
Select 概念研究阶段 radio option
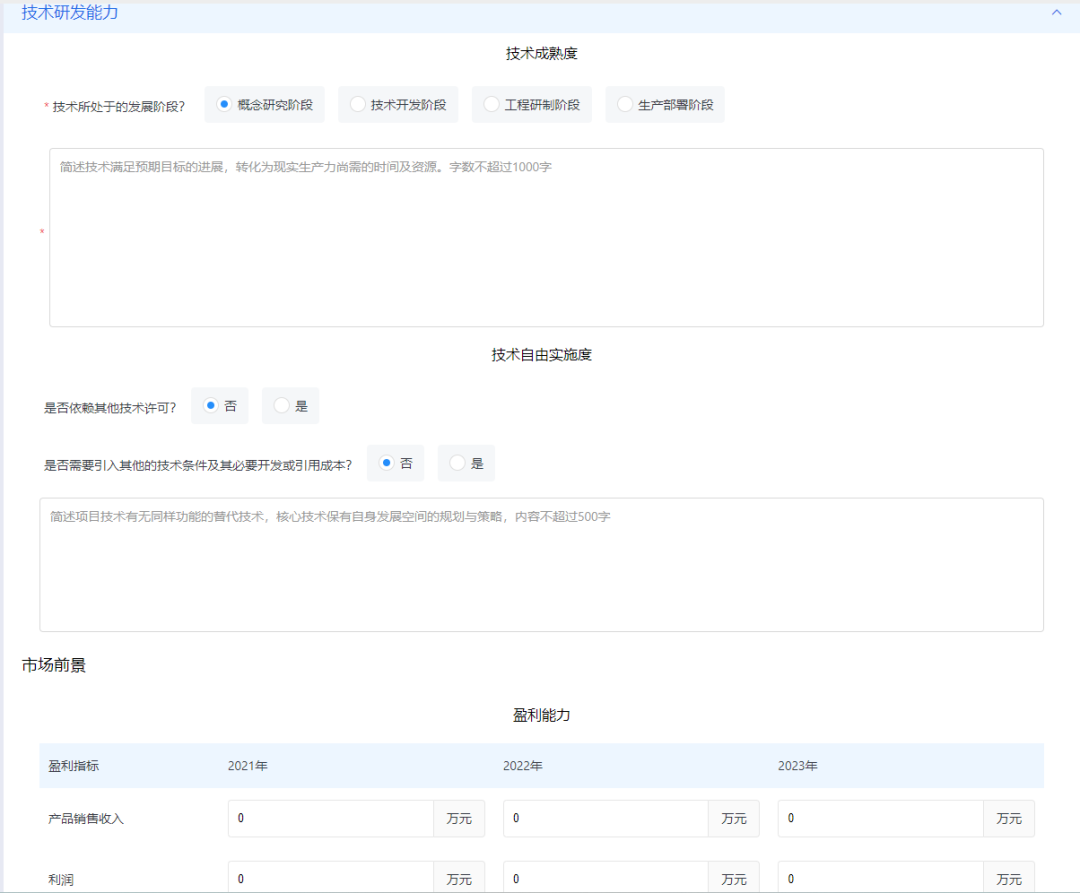[x=264, y=105]
